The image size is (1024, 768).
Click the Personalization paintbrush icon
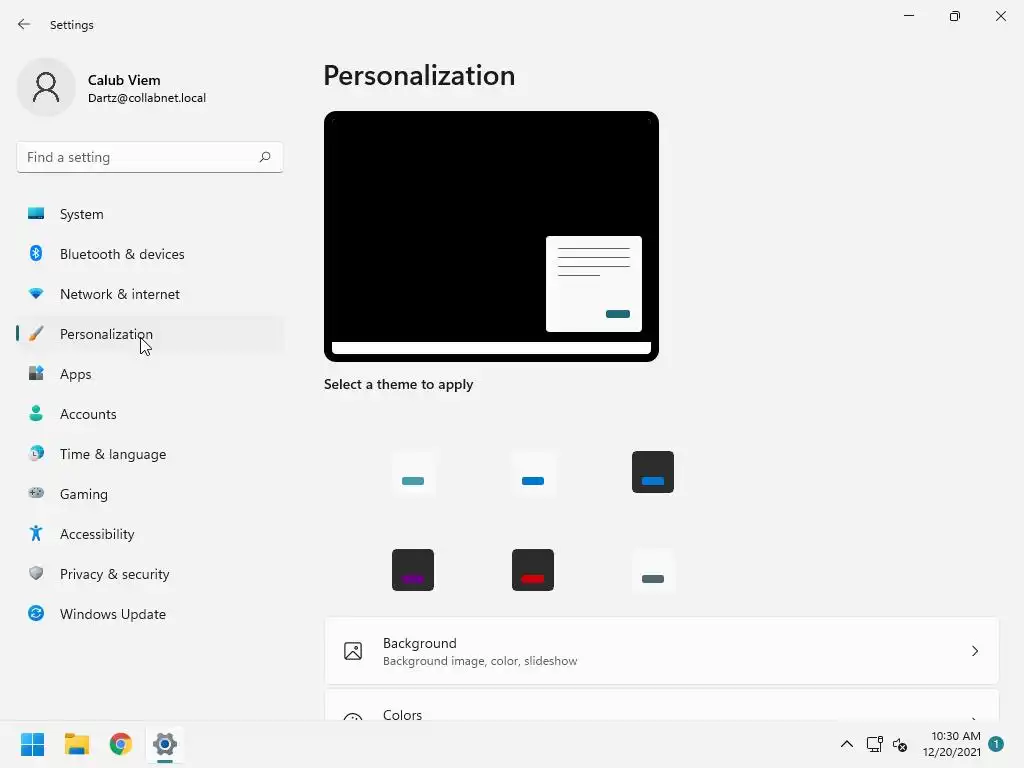(36, 334)
